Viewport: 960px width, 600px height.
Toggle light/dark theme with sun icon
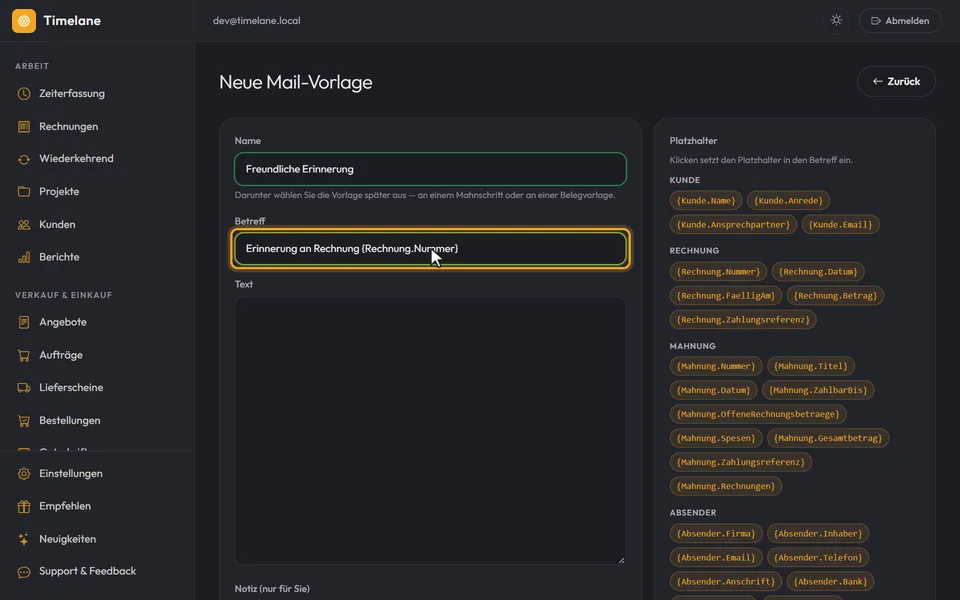[x=836, y=20]
